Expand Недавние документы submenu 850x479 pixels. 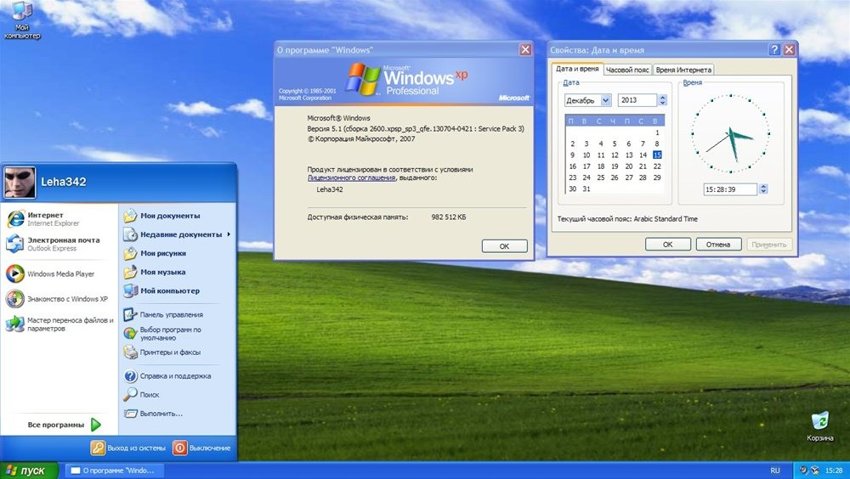(x=179, y=235)
